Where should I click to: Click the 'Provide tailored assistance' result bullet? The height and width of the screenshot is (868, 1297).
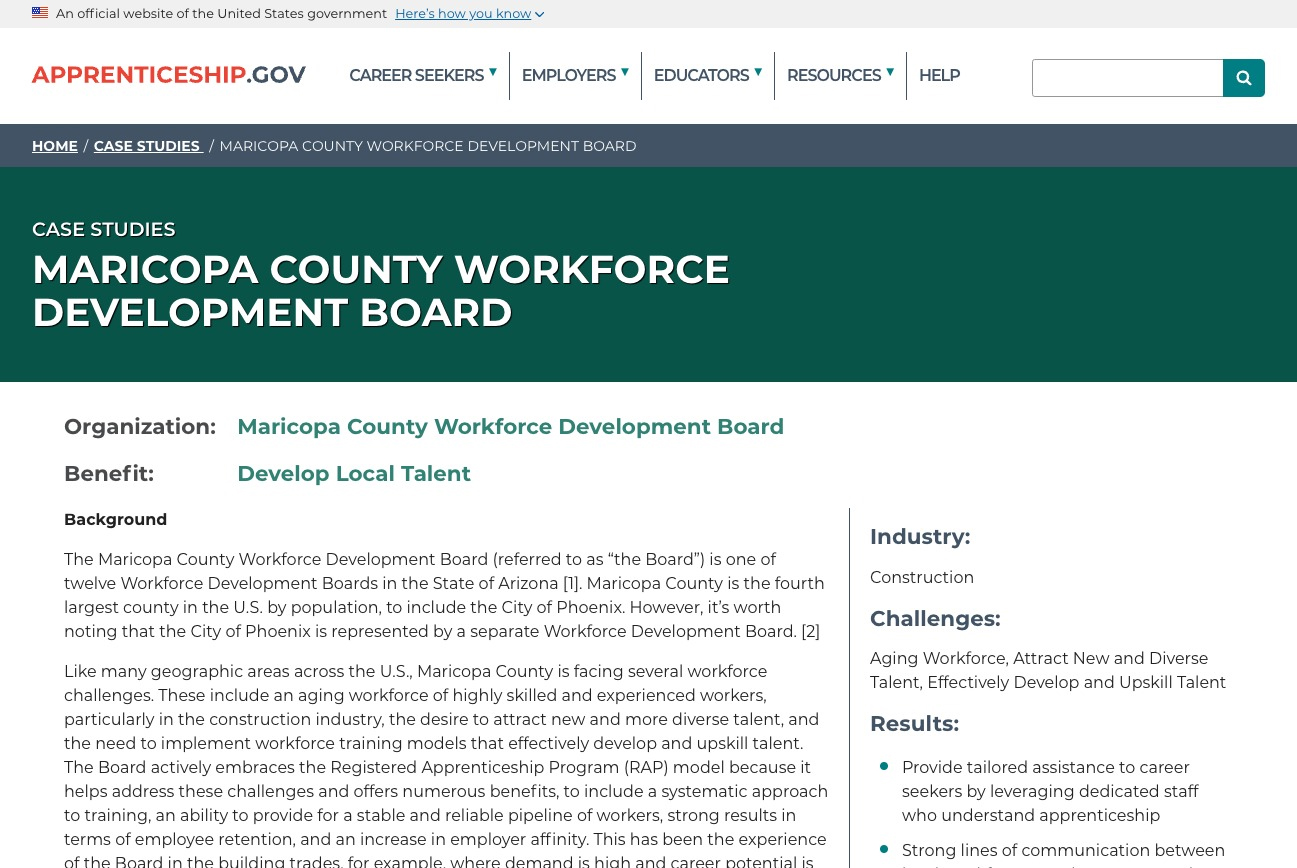1050,791
